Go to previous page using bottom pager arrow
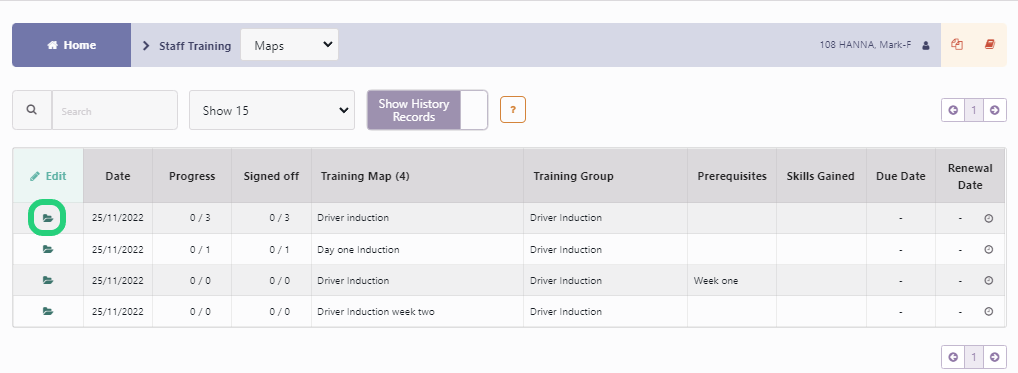 952,357
